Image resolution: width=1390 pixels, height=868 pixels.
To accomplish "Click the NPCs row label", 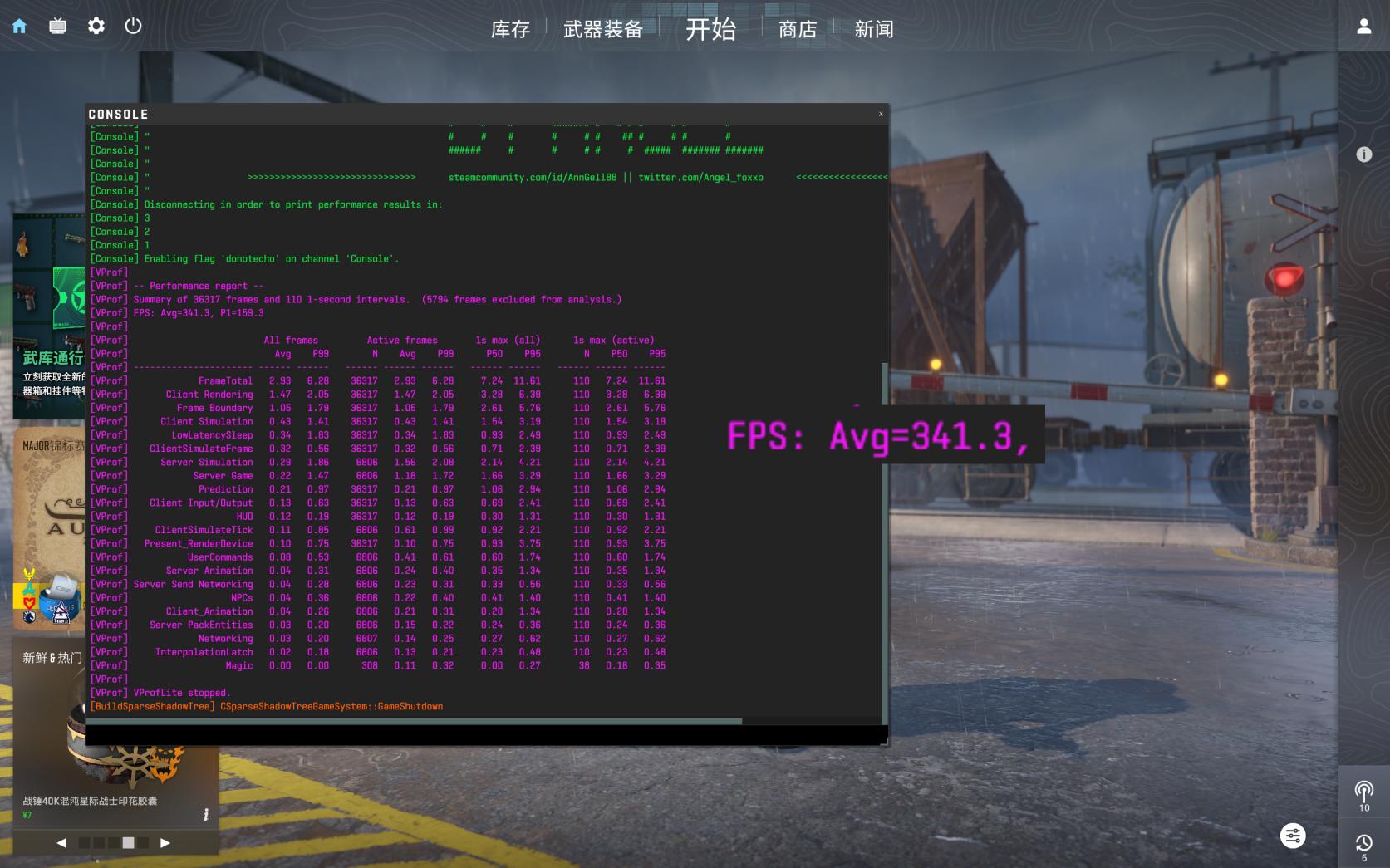I will (242, 598).
